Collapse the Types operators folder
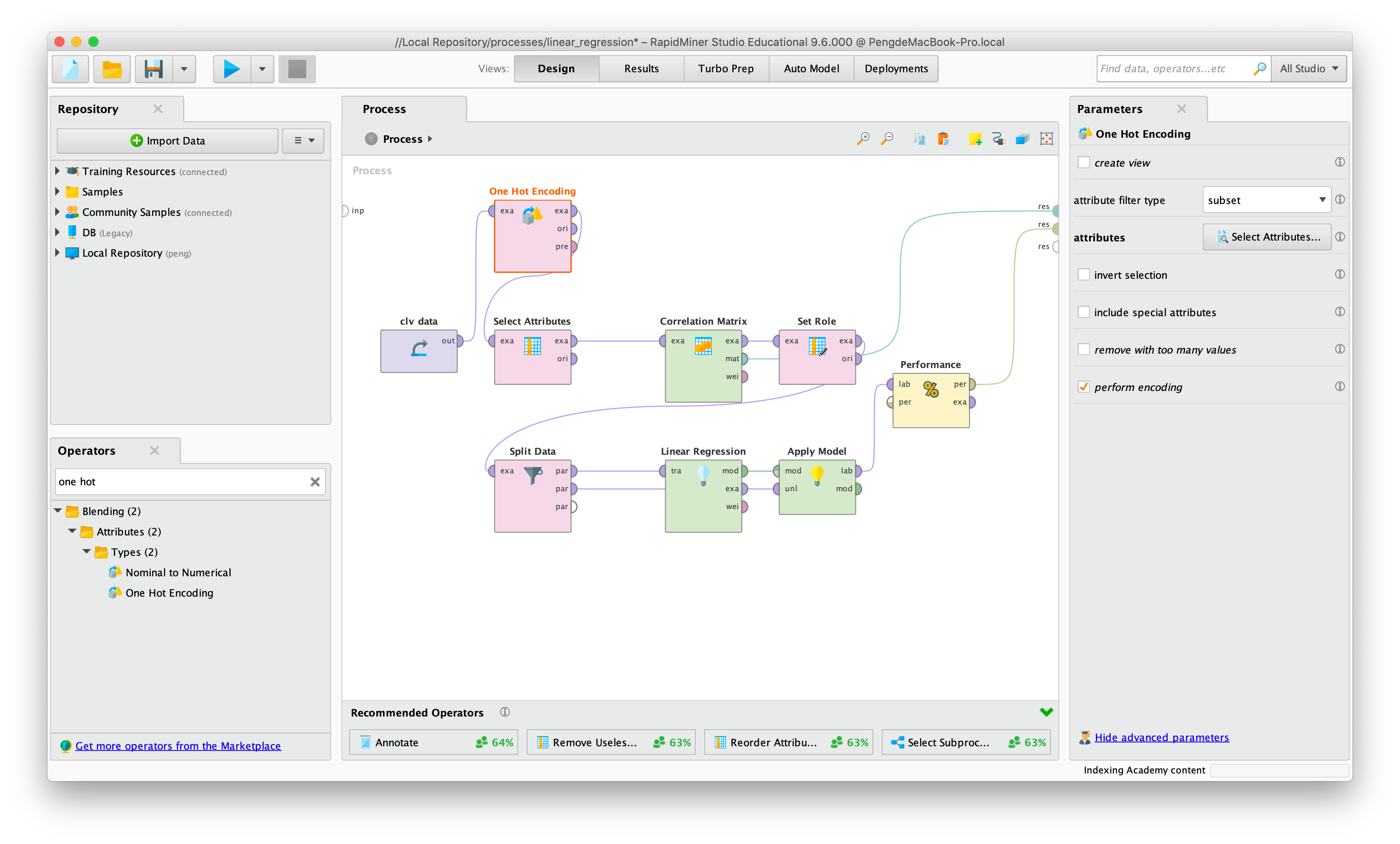 point(86,552)
